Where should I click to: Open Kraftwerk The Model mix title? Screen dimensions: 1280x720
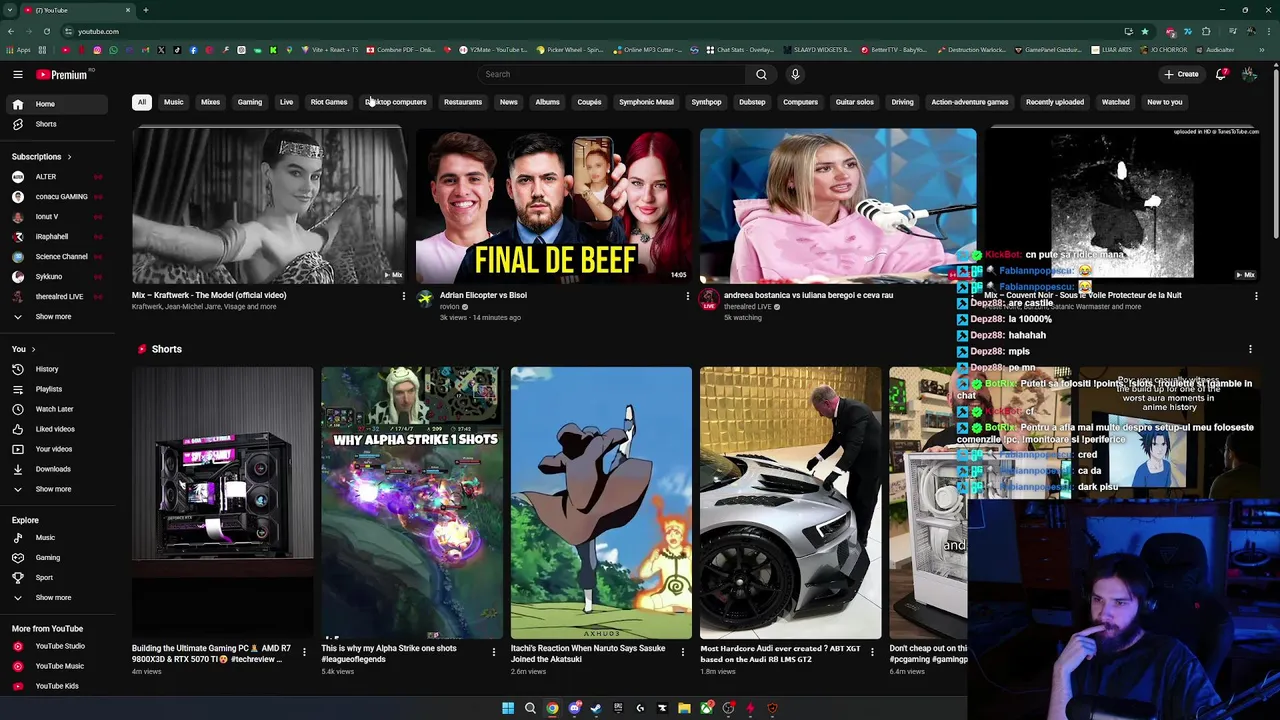coord(209,295)
